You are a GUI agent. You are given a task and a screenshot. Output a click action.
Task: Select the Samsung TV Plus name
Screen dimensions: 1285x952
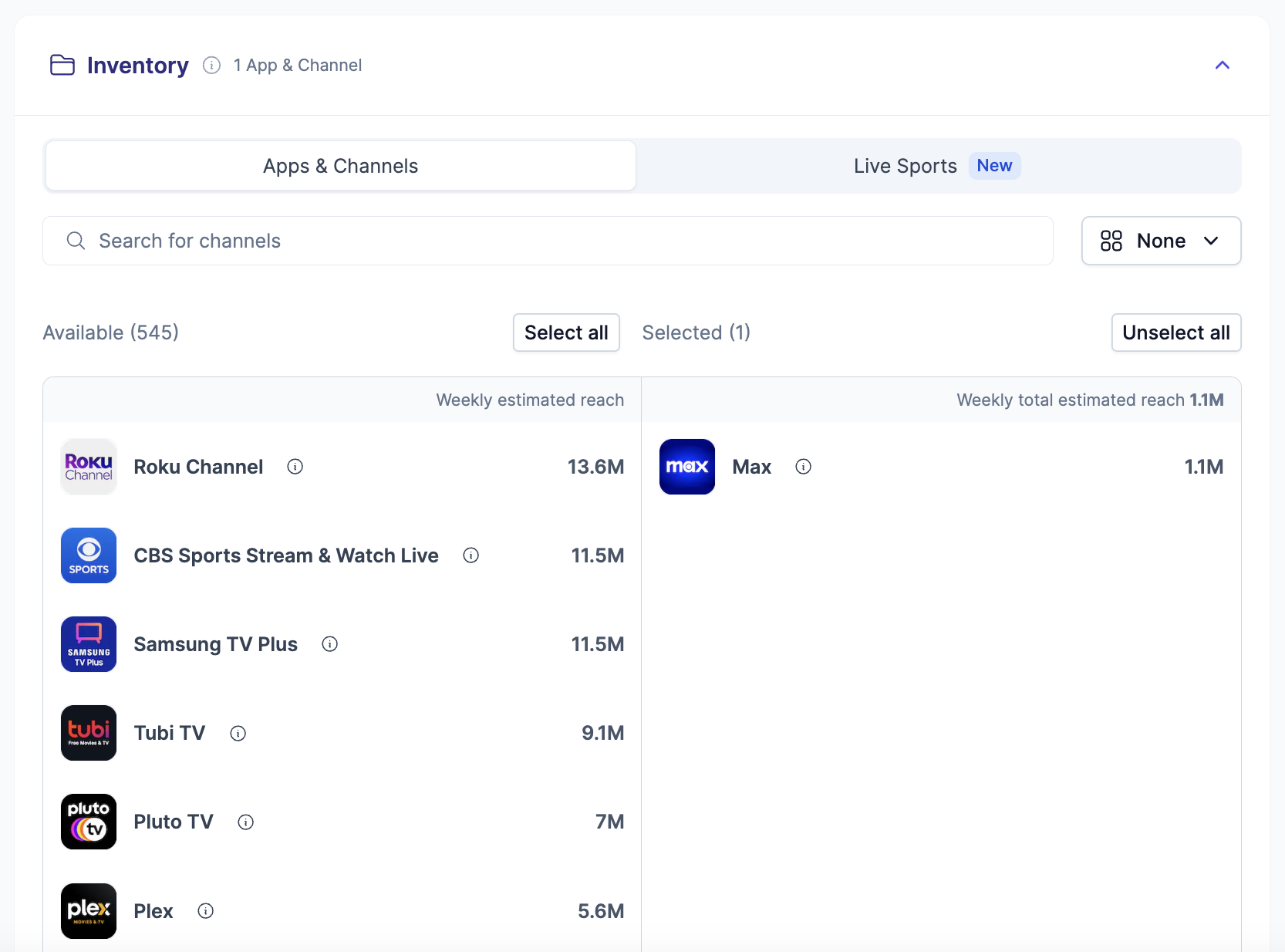(x=216, y=644)
